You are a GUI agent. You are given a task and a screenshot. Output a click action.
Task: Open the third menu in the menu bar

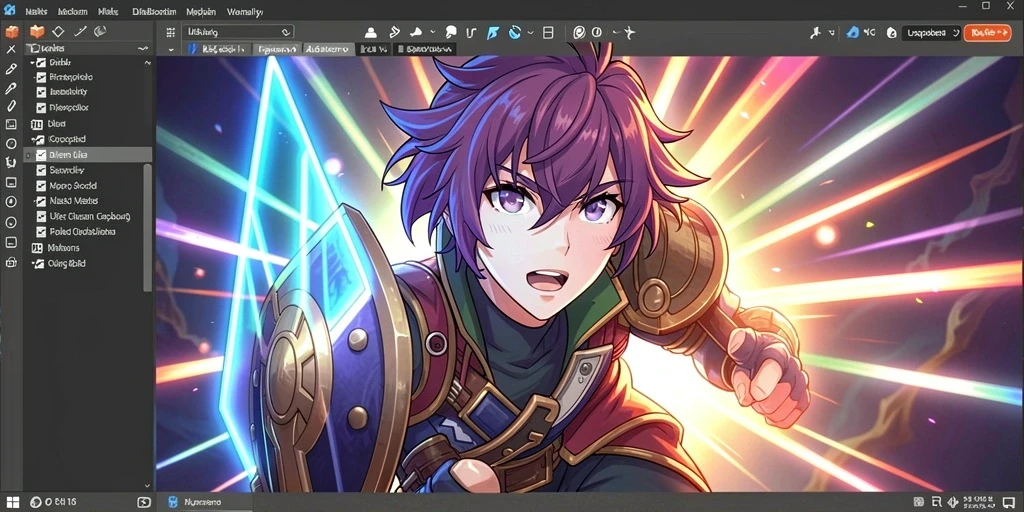[108, 12]
